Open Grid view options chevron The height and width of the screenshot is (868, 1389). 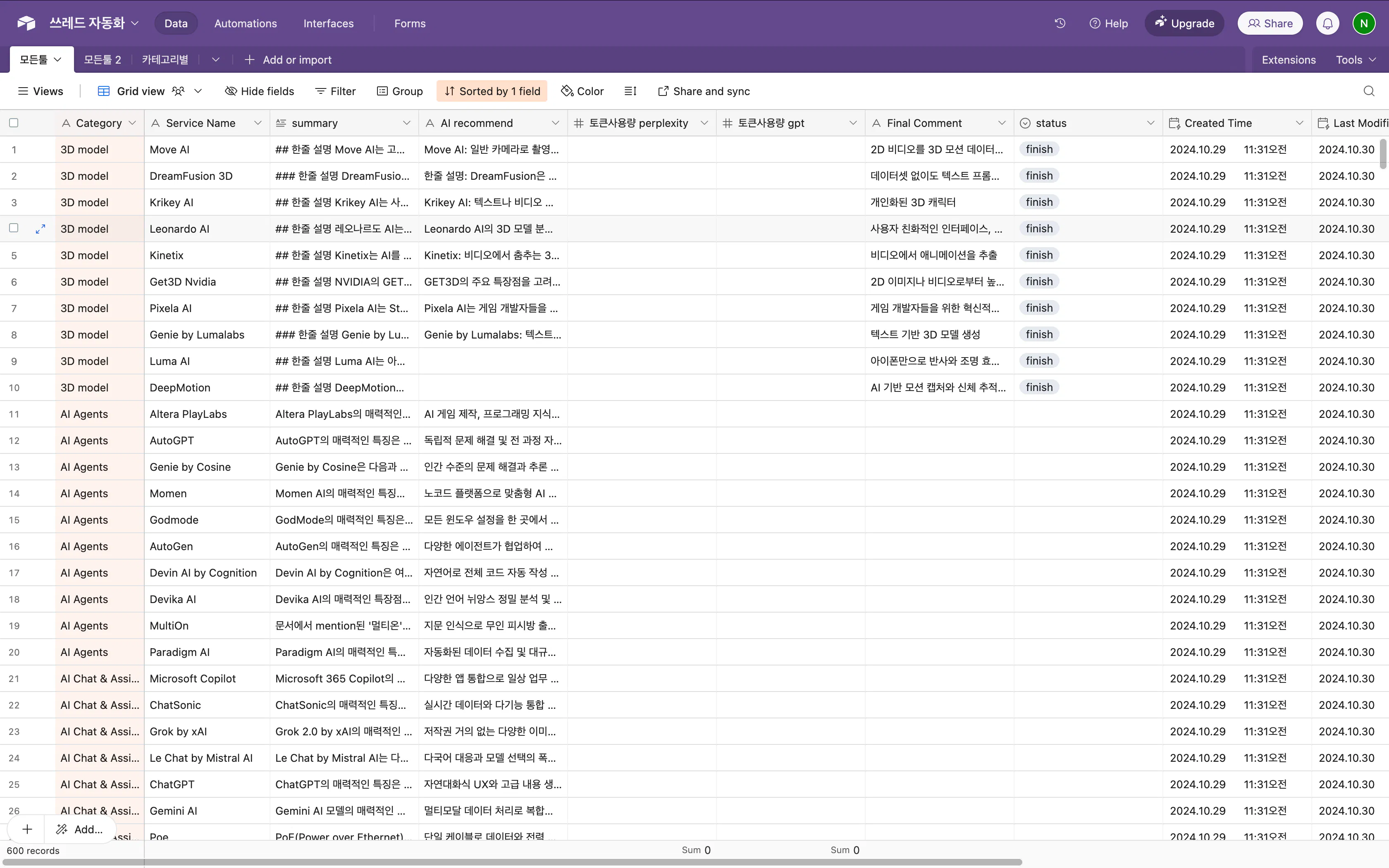coord(198,91)
